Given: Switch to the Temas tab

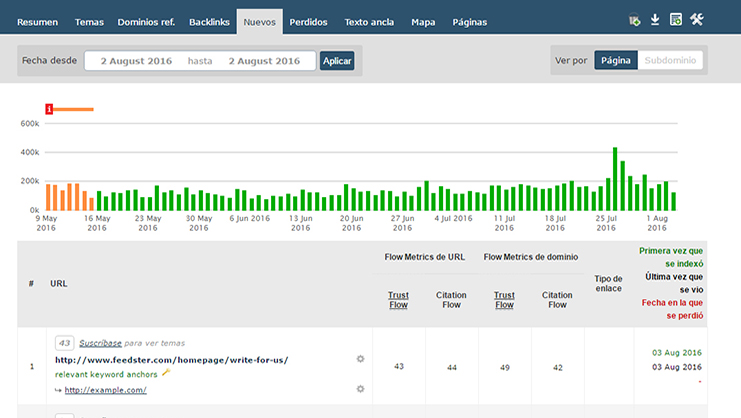Looking at the screenshot, I should coord(89,22).
